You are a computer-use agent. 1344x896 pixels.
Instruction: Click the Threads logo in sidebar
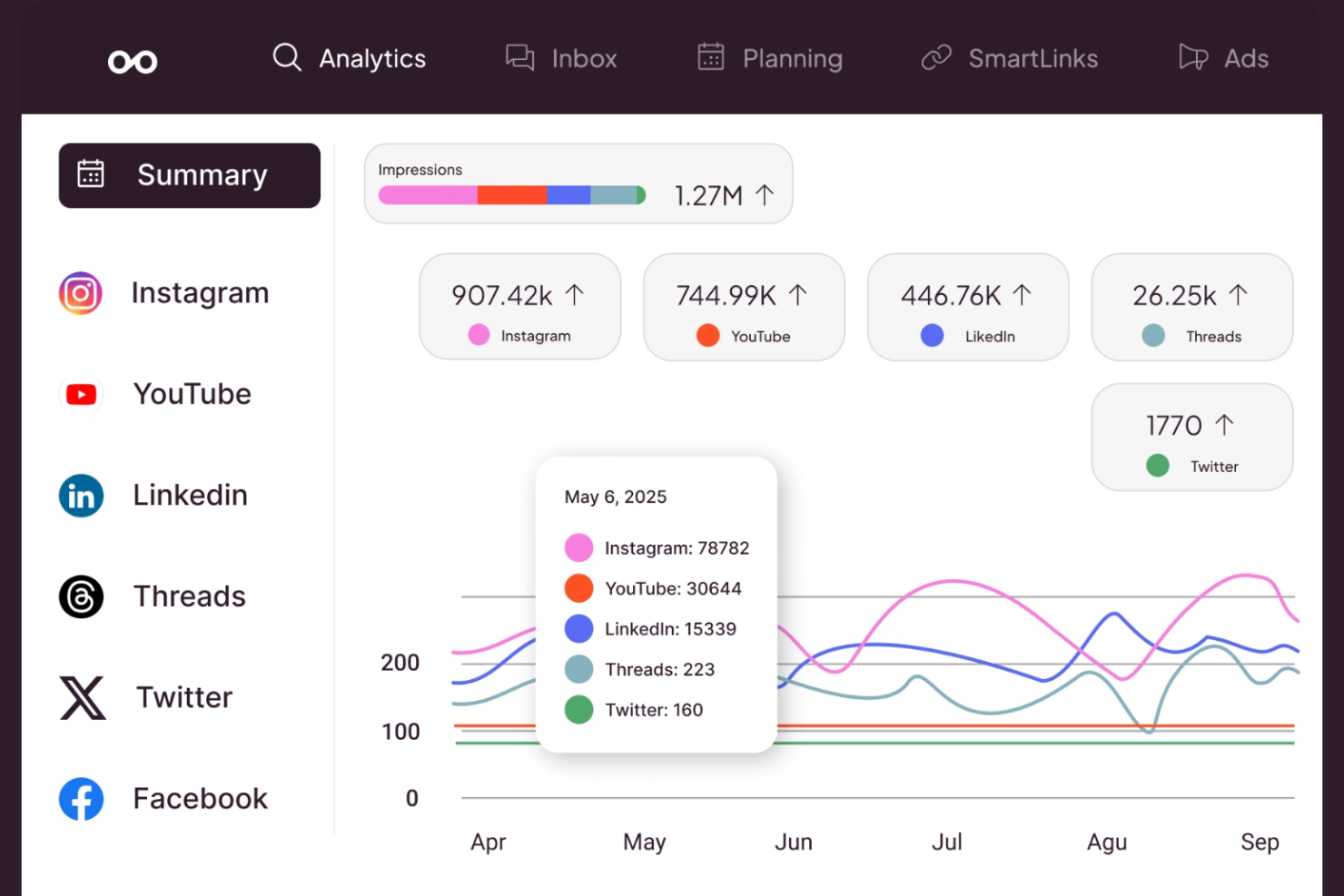click(x=81, y=597)
